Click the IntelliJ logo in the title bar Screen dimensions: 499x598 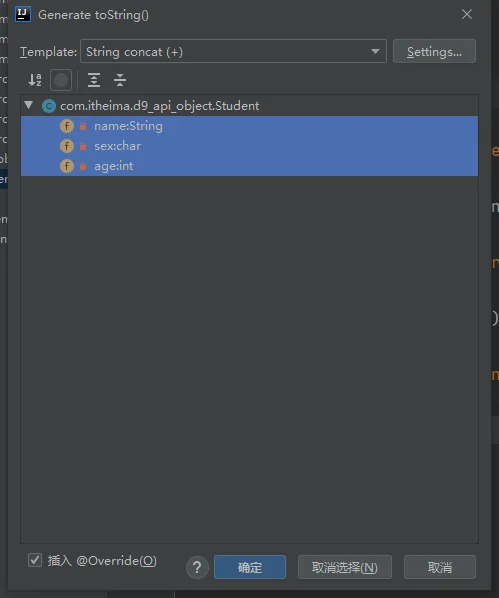click(23, 14)
